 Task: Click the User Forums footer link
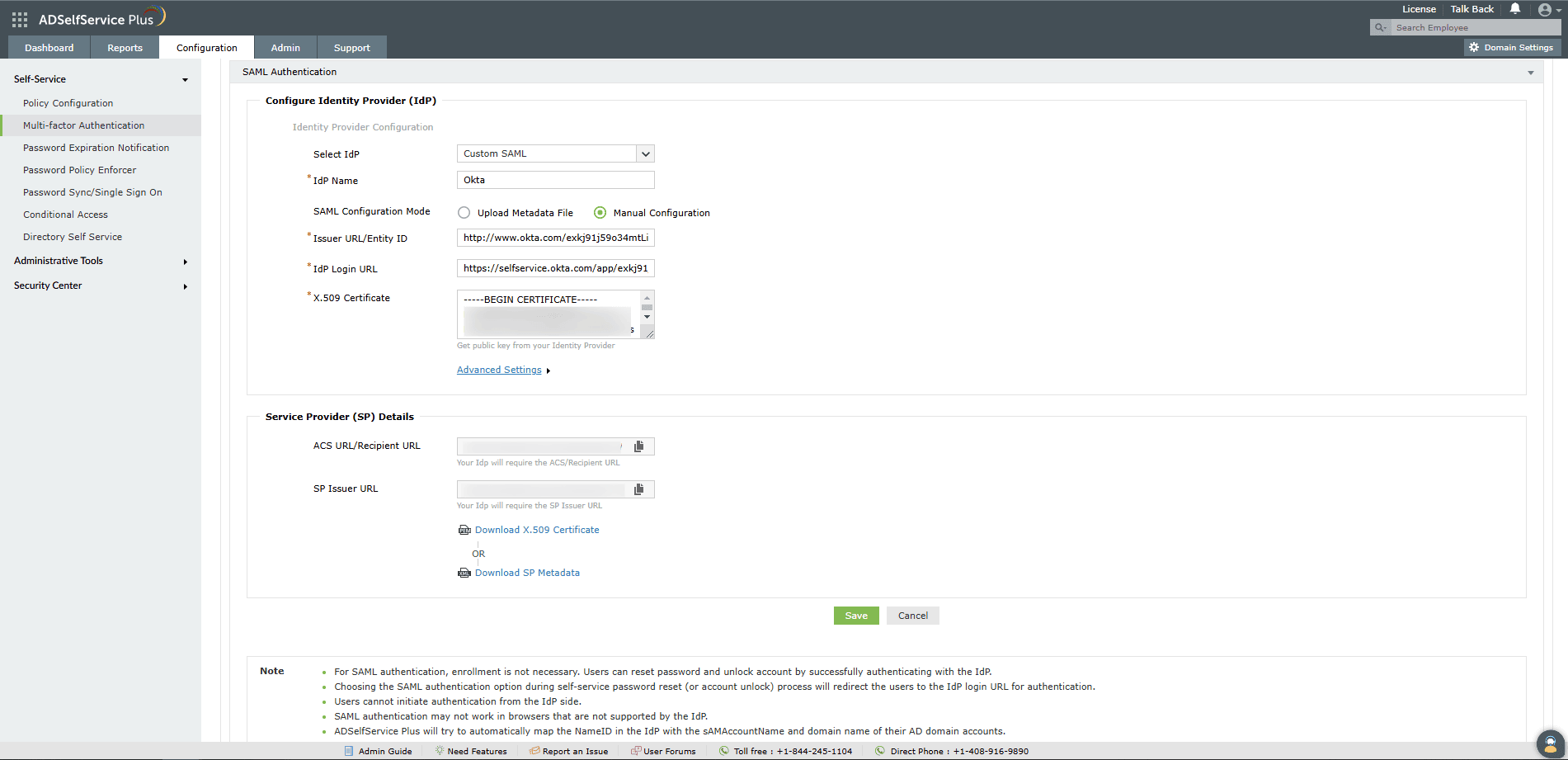click(x=670, y=751)
